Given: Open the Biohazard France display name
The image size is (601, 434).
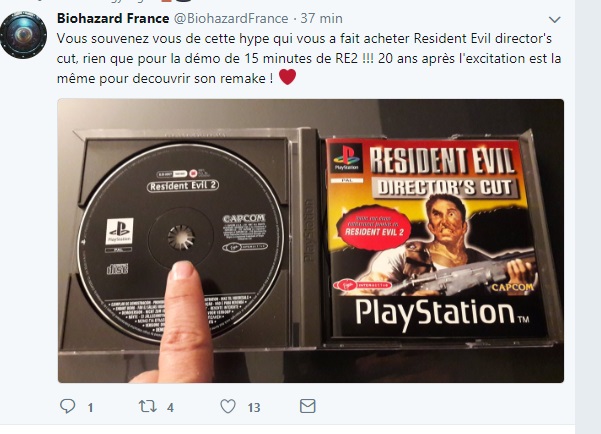Looking at the screenshot, I should pyautogui.click(x=113, y=18).
